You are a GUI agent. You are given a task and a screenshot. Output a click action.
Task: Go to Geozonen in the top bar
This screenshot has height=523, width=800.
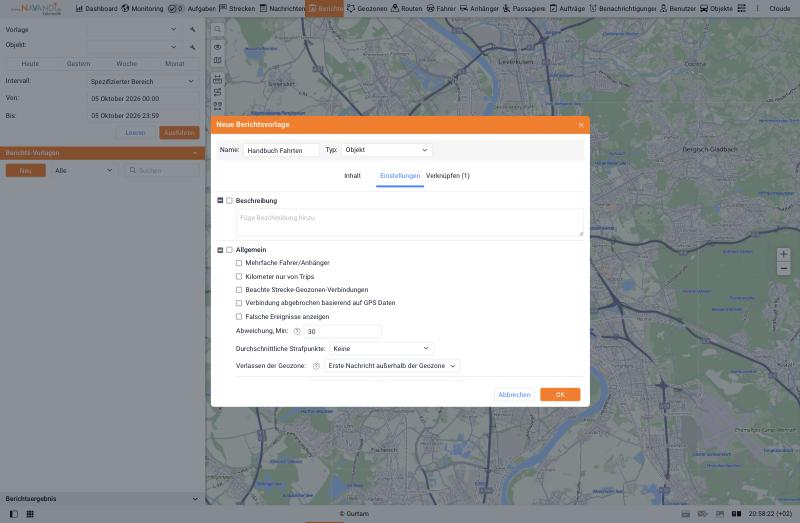(367, 8)
